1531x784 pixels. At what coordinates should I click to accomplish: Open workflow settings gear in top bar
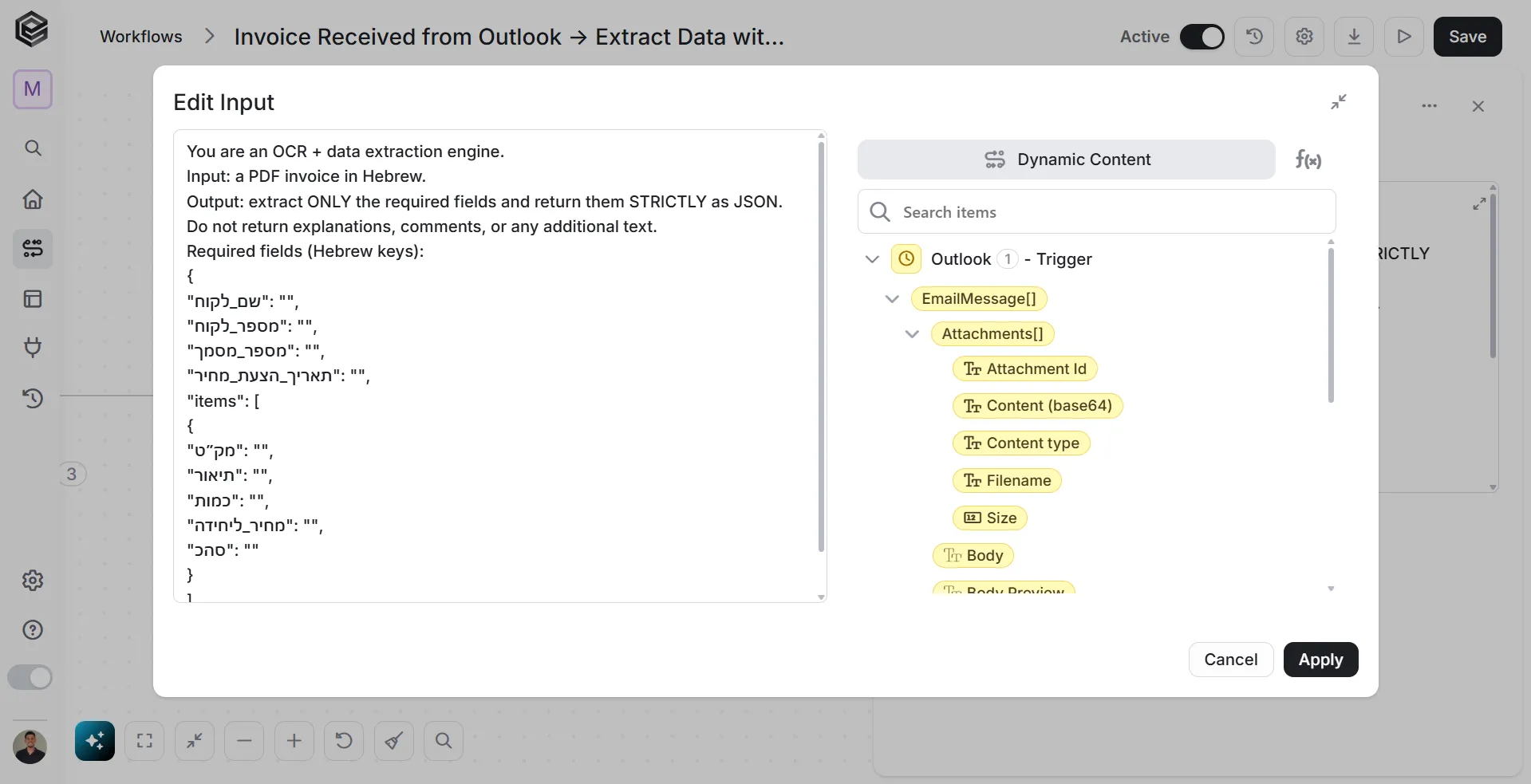(1304, 37)
